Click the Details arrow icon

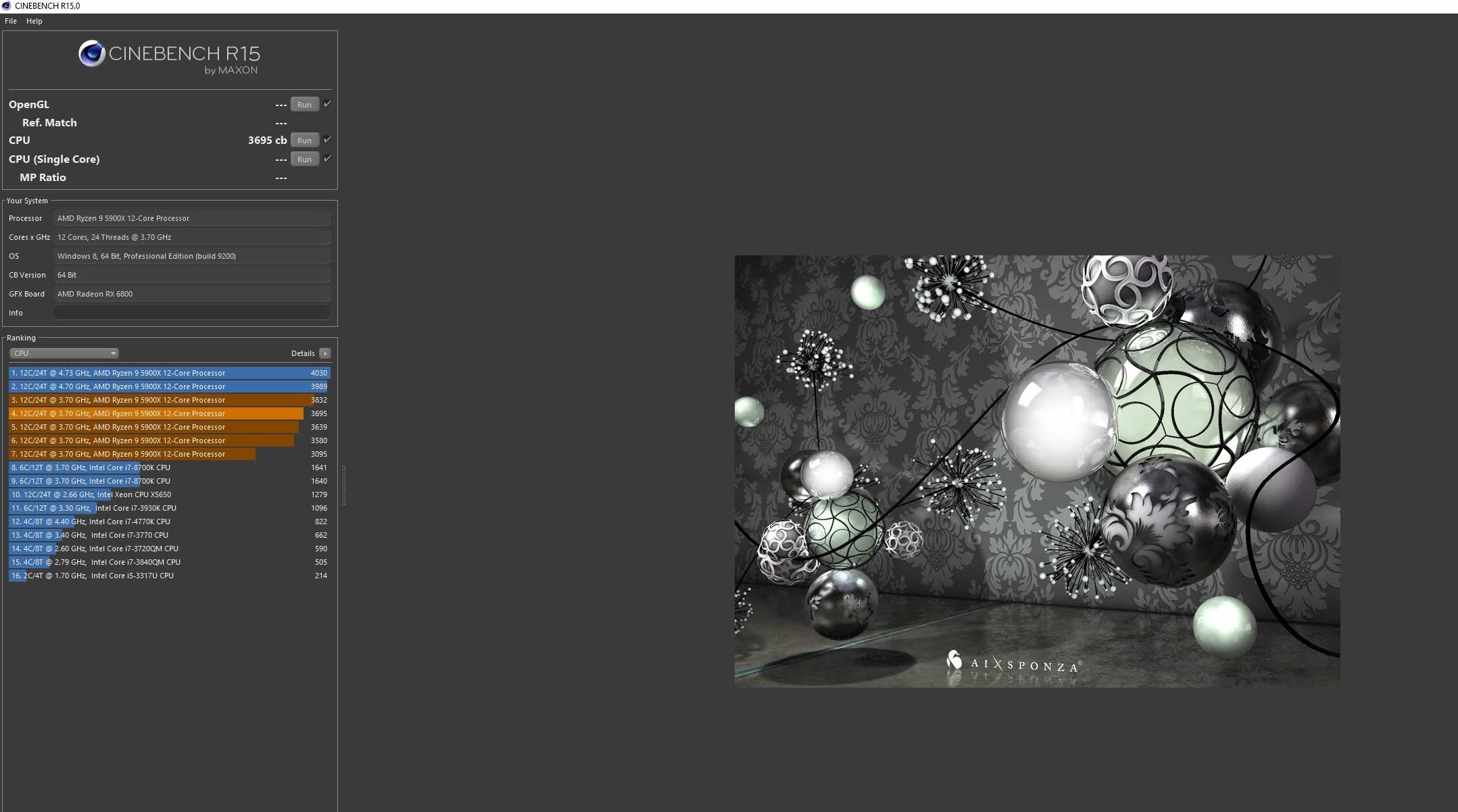click(325, 353)
